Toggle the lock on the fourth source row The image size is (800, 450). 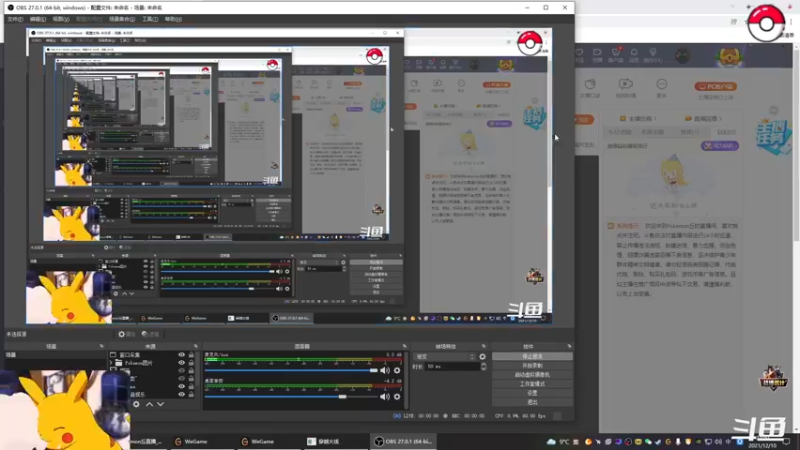191,379
